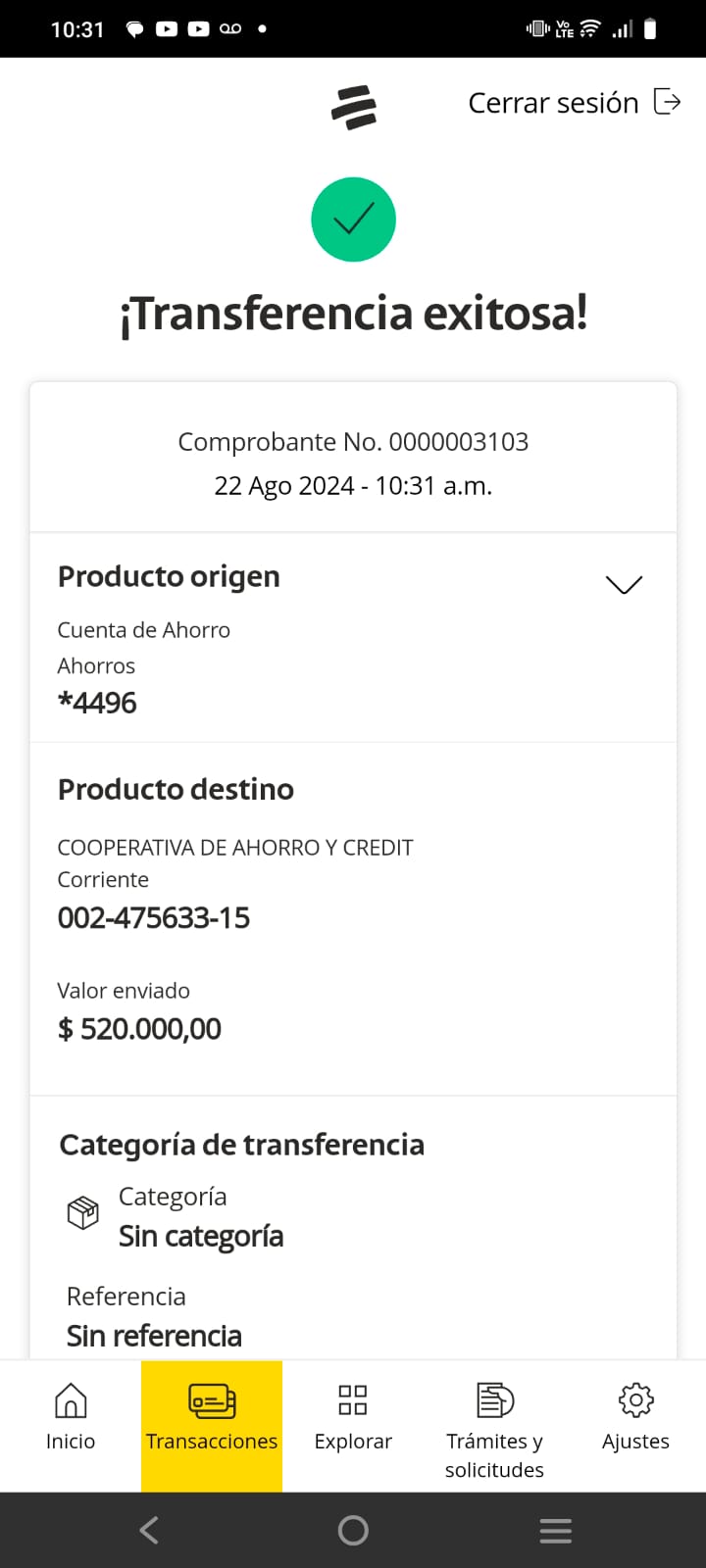Tap the Bancolombia logo icon
706x1568 pixels.
(x=354, y=107)
